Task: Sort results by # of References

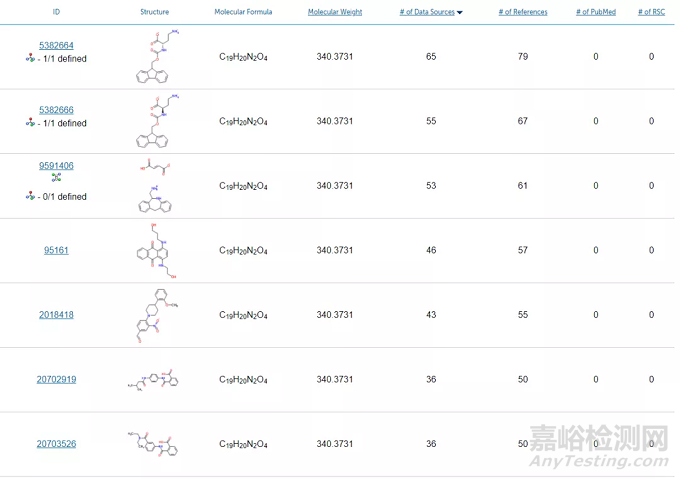Action: [523, 12]
